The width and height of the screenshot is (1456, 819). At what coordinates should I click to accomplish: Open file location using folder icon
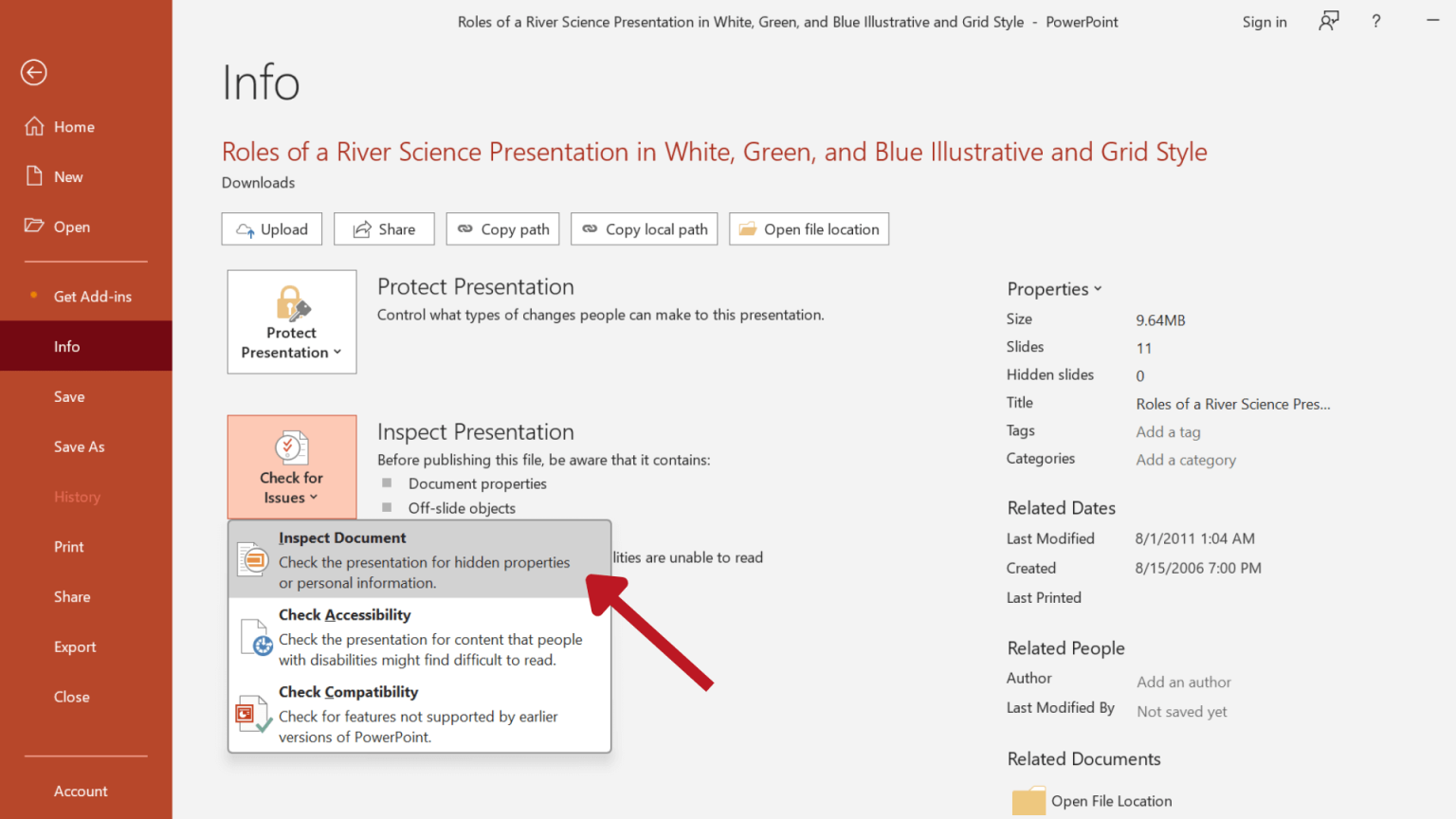(749, 228)
